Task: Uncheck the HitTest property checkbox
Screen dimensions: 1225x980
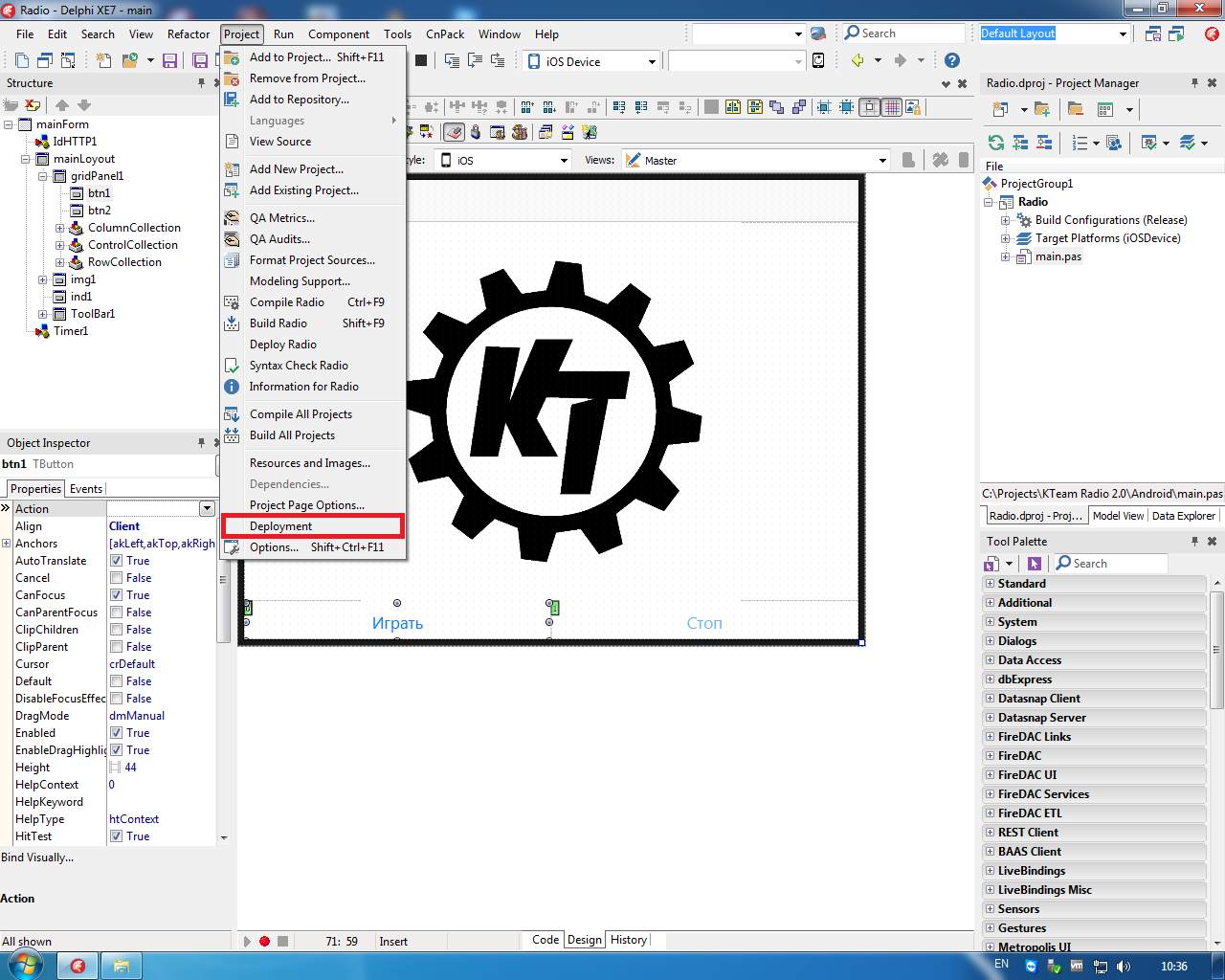Action: click(x=116, y=836)
